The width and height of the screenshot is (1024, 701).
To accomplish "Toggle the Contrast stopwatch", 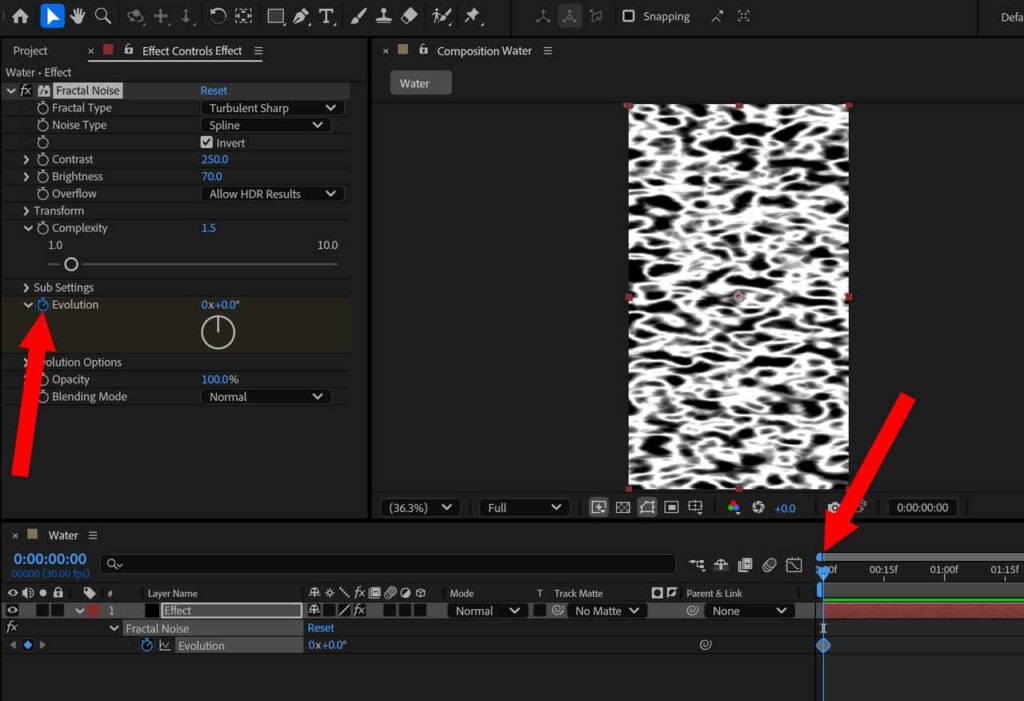I will [43, 159].
